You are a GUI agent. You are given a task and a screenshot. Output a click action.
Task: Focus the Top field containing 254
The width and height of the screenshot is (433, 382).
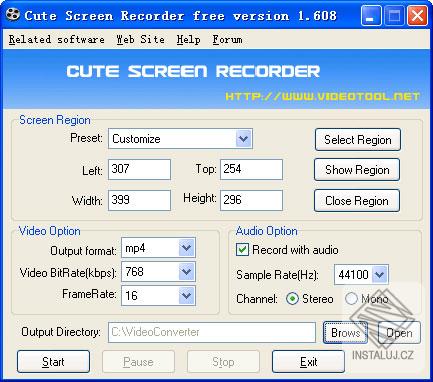(x=251, y=169)
